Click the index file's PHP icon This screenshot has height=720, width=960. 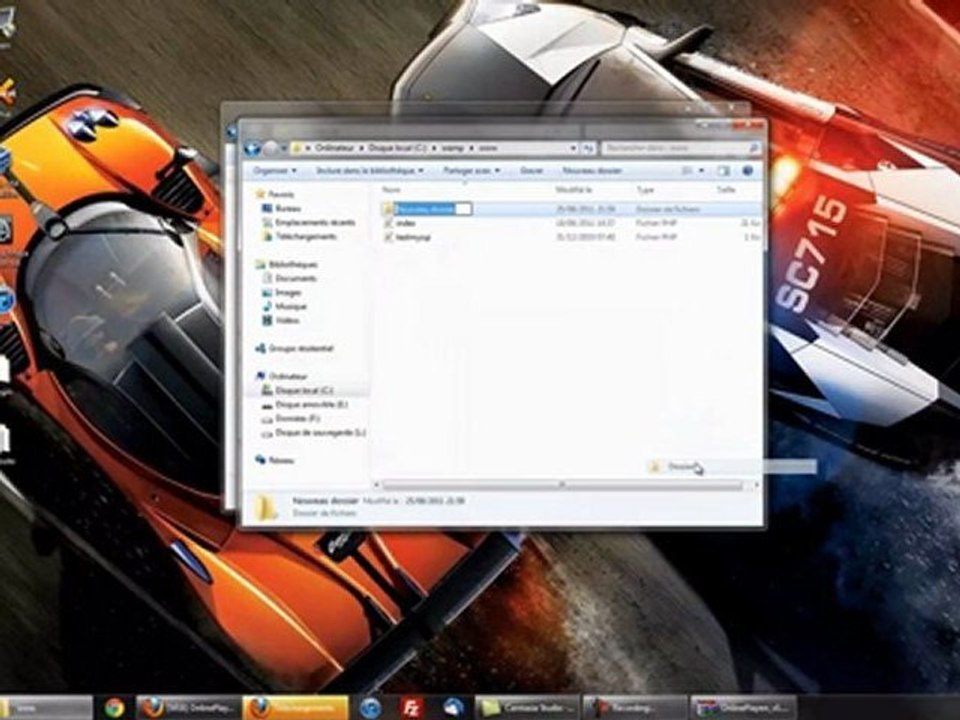pos(388,223)
